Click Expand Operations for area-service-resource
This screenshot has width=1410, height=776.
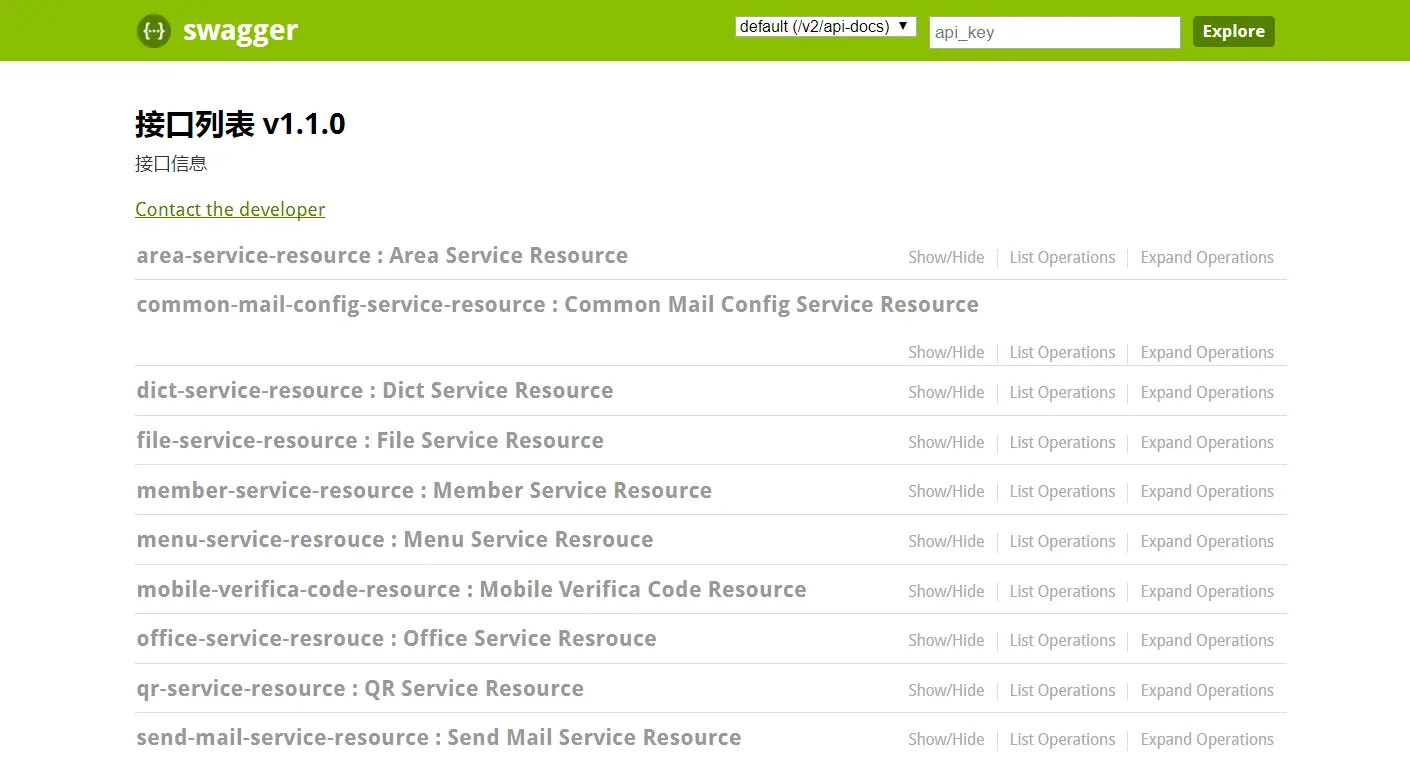coord(1207,257)
